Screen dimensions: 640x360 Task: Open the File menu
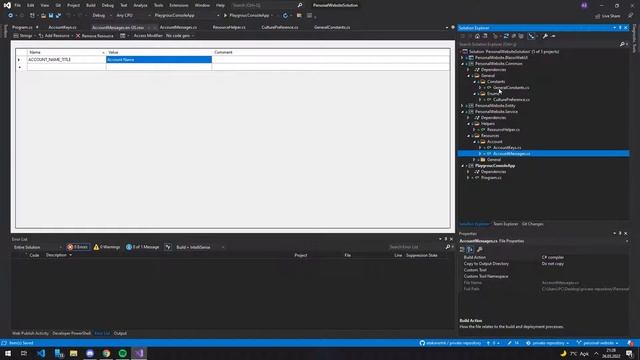(x=18, y=5)
